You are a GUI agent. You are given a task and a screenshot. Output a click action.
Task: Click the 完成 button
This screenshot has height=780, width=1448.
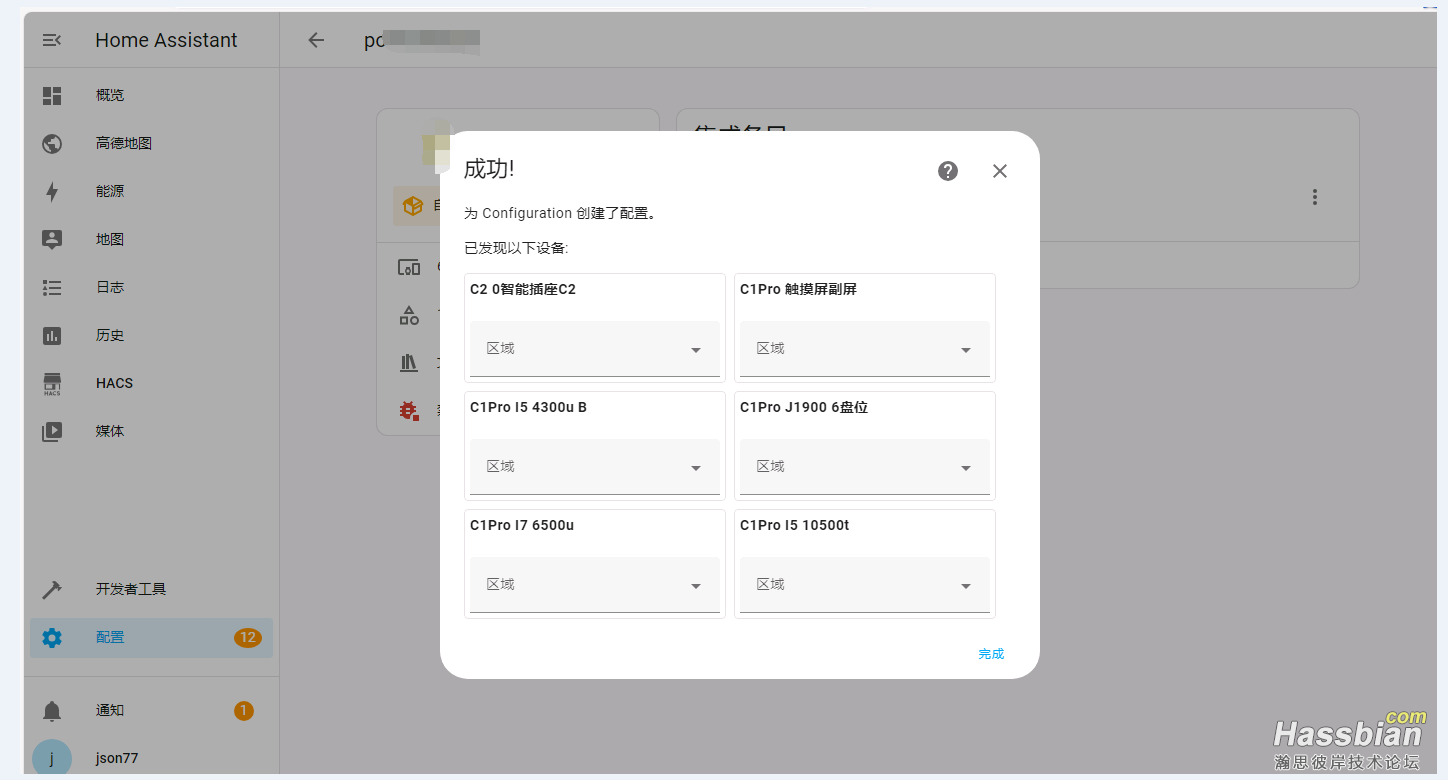(x=991, y=654)
